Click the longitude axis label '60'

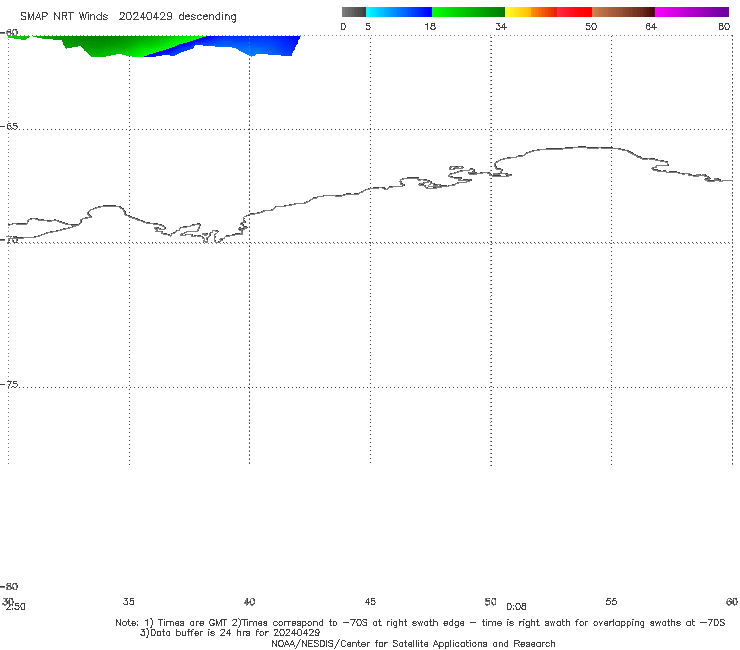click(x=732, y=601)
